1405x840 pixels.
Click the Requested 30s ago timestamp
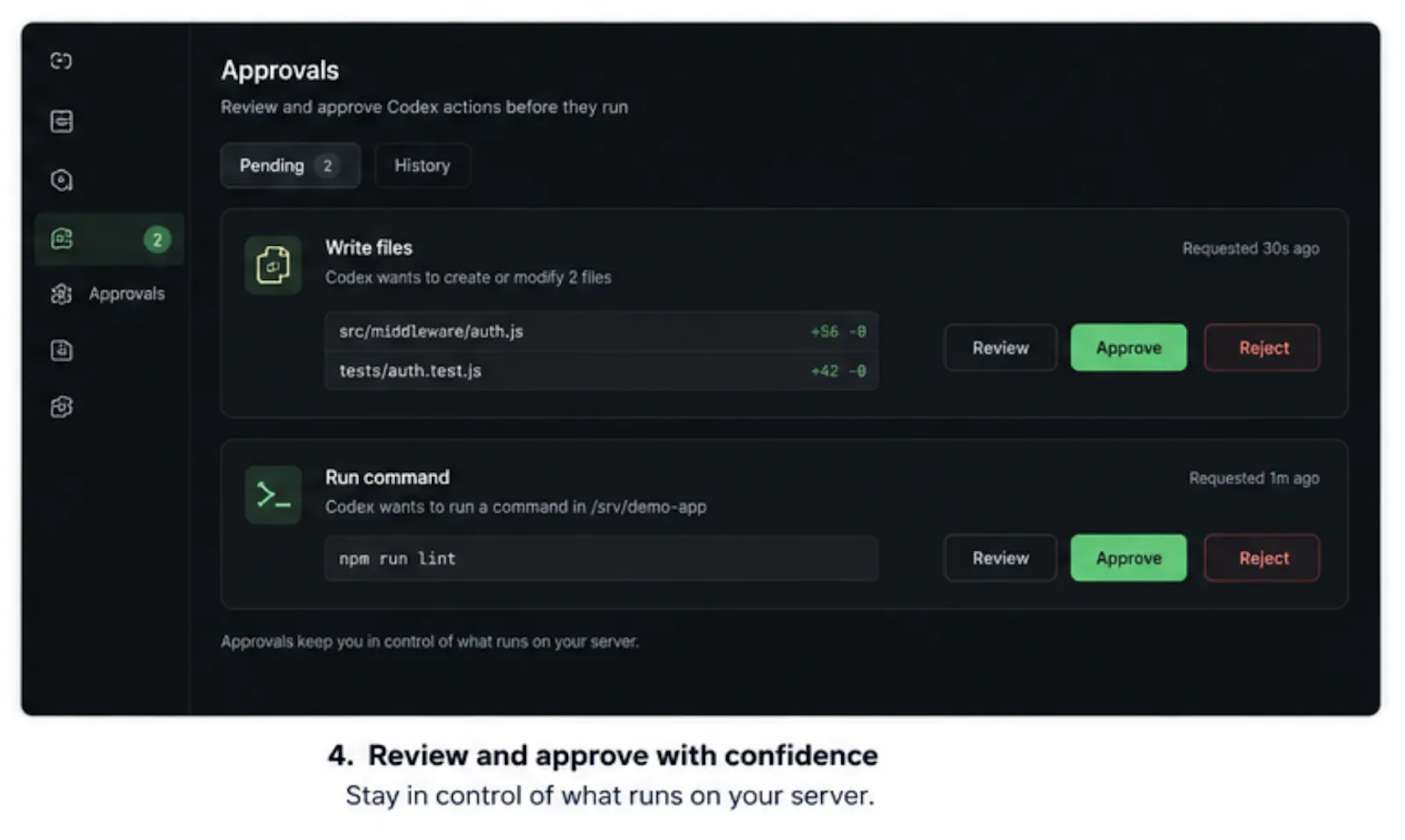(x=1250, y=248)
